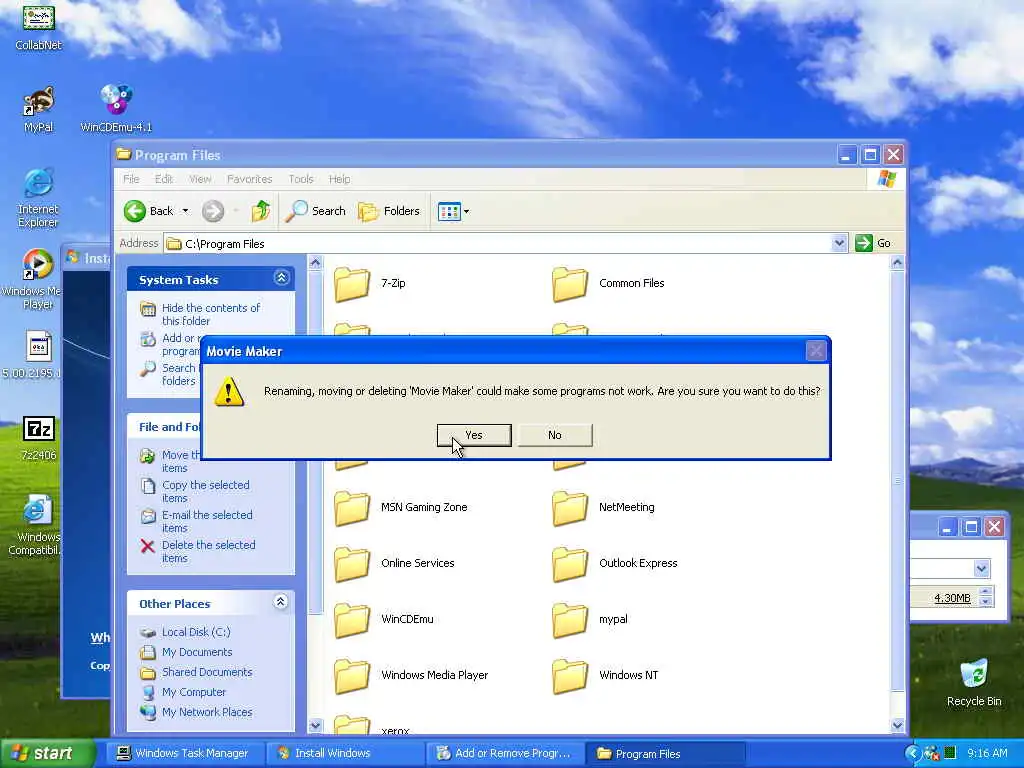Viewport: 1024px width, 768px height.
Task: Open the Tools menu
Action: click(x=301, y=179)
